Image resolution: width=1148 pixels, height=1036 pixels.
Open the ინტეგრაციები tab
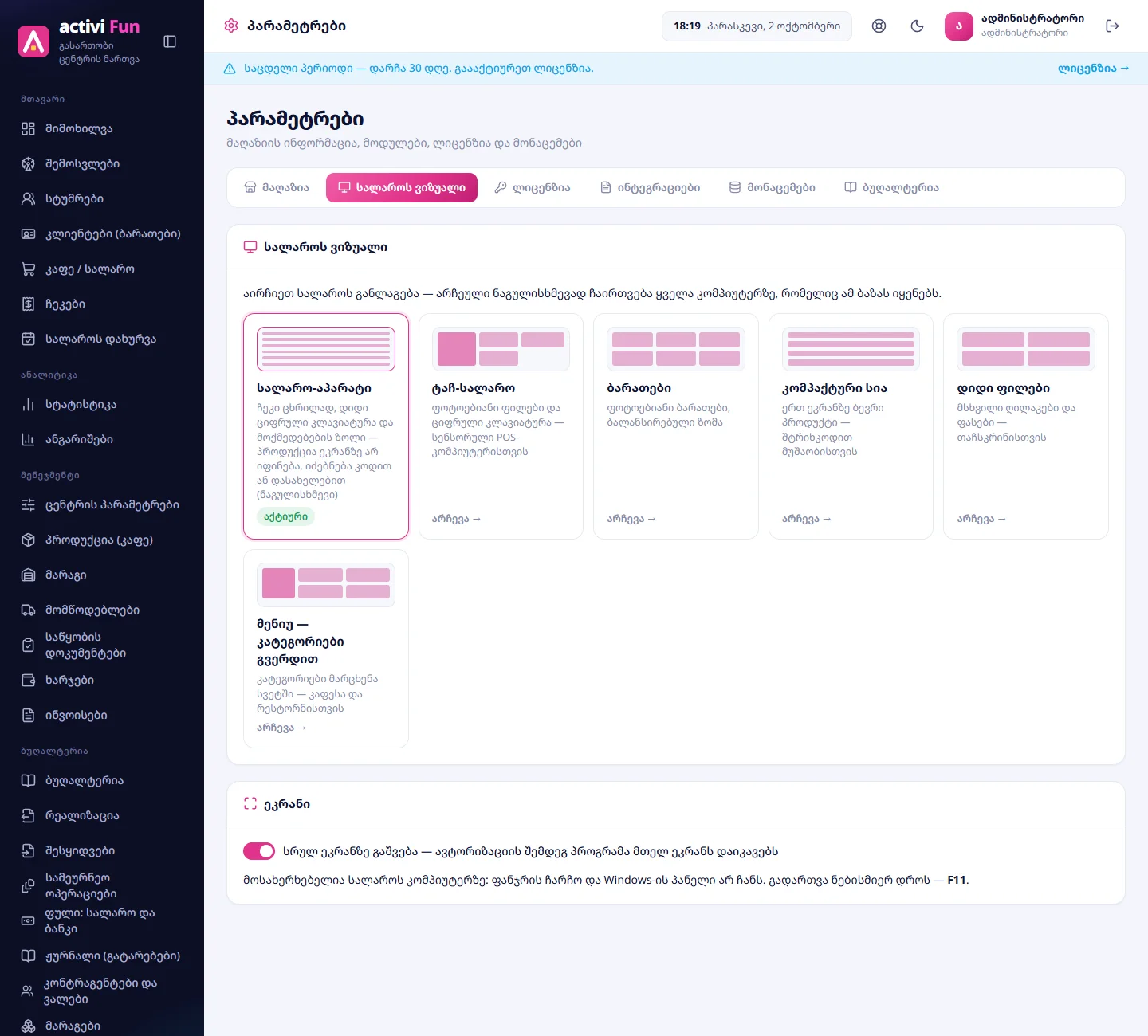[x=650, y=188]
